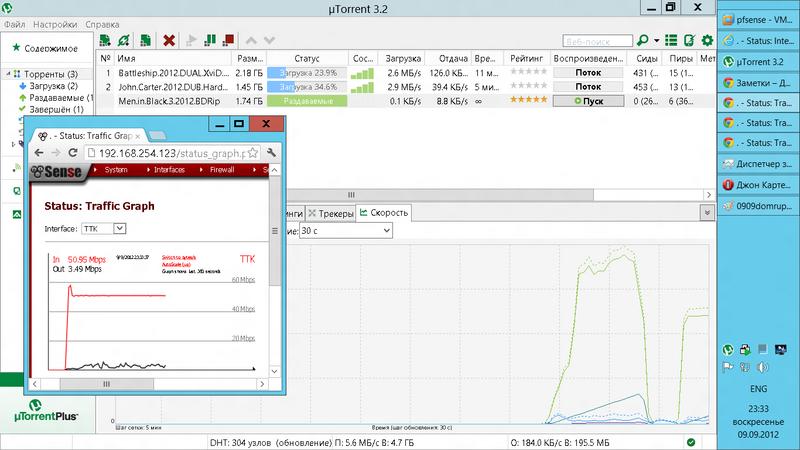Collapse the detail pane with the chevron button
The width and height of the screenshot is (800, 450).
click(x=707, y=213)
